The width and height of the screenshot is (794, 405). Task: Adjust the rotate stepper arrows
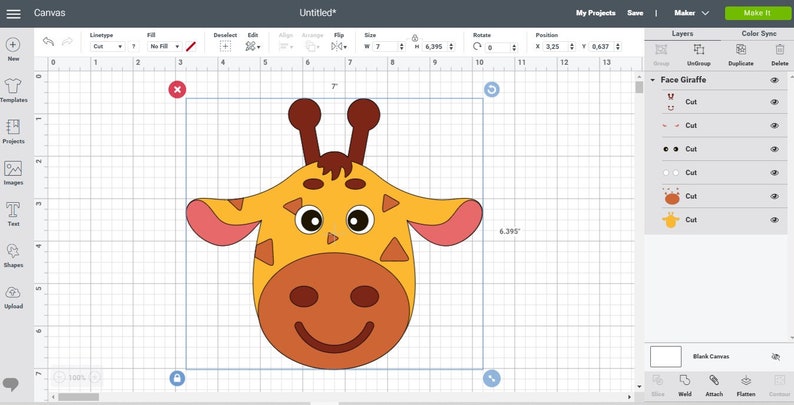point(514,48)
